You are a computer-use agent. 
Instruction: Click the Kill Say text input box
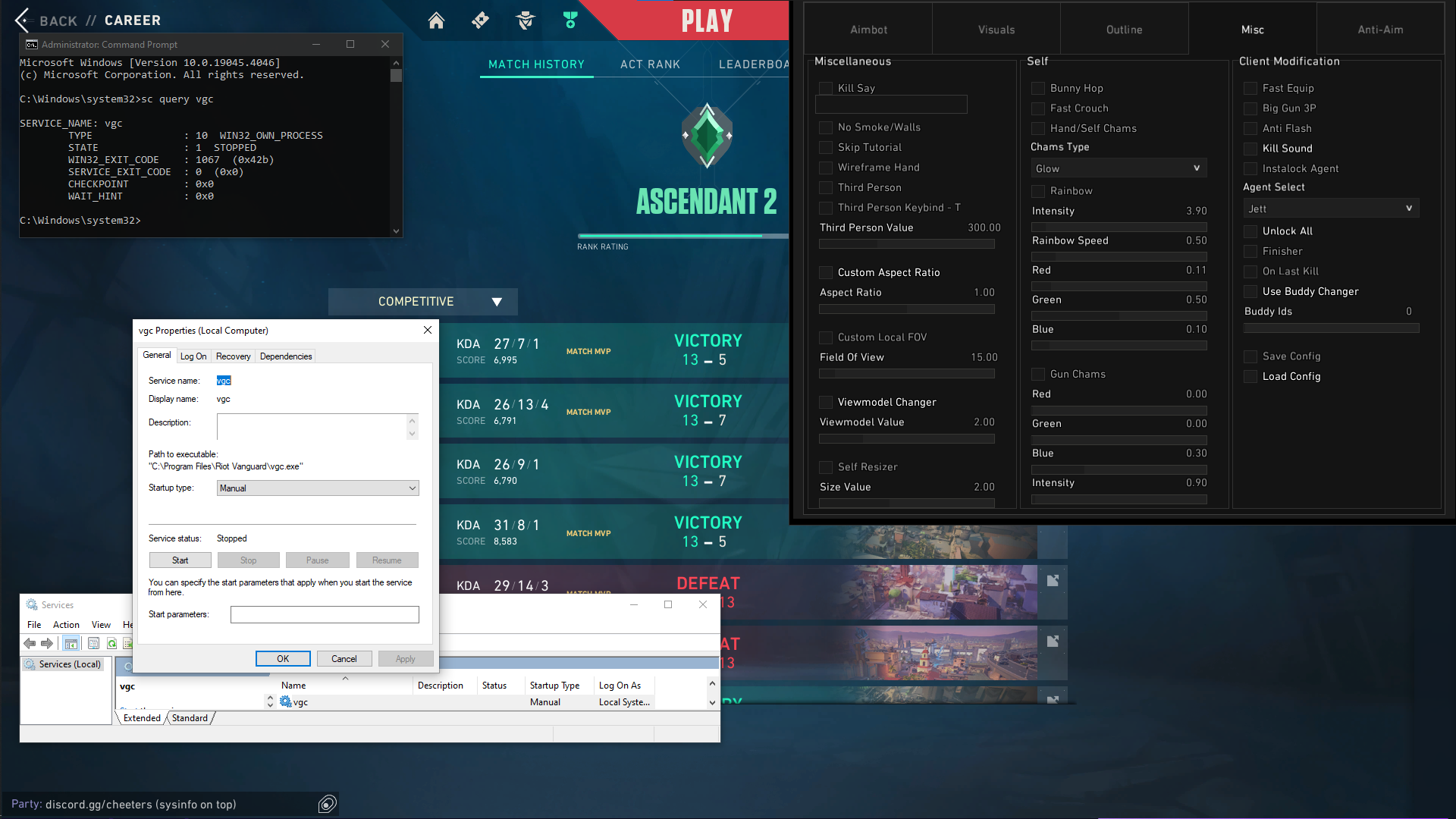(x=891, y=105)
